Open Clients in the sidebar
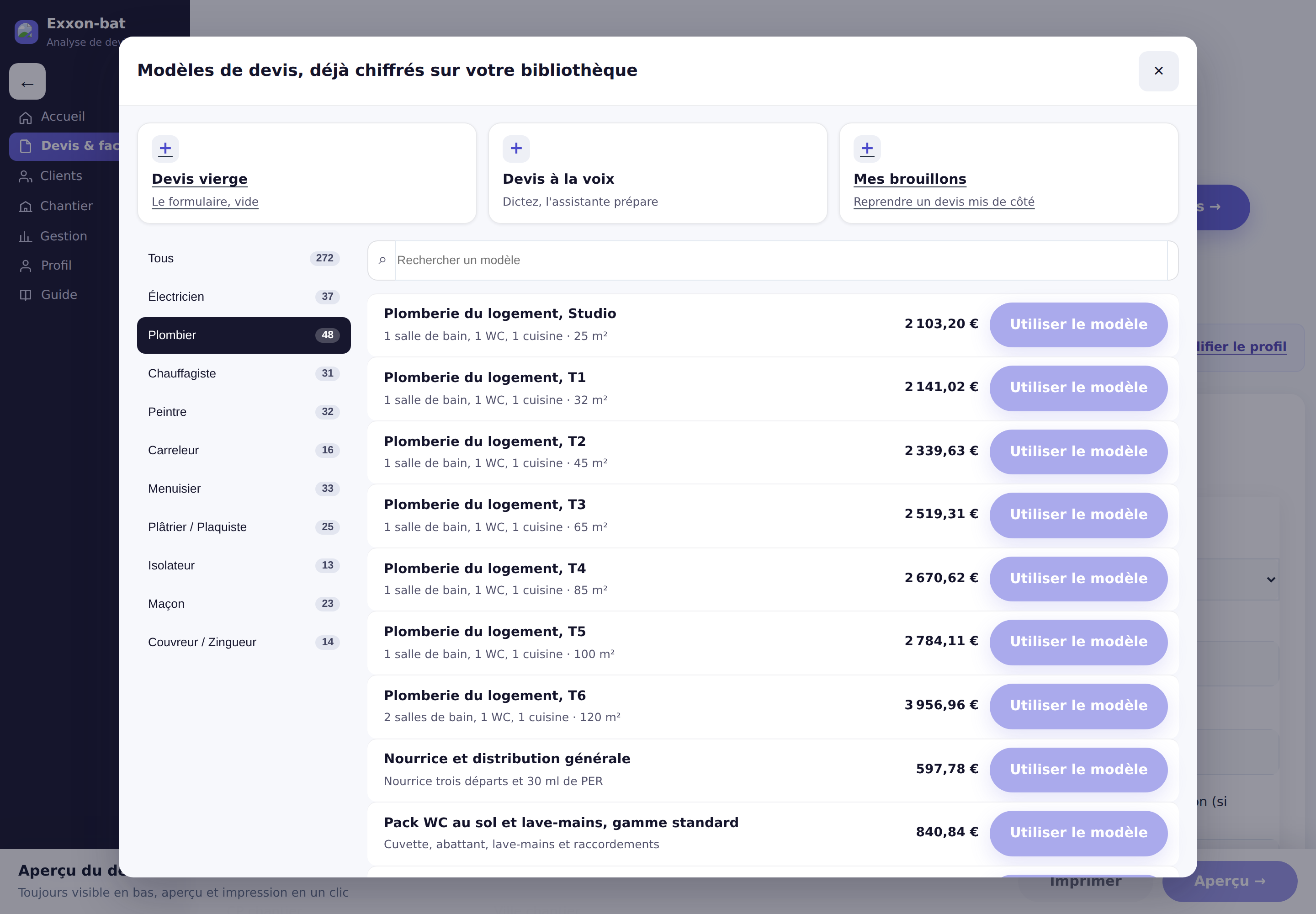Image resolution: width=1316 pixels, height=914 pixels. coord(61,176)
